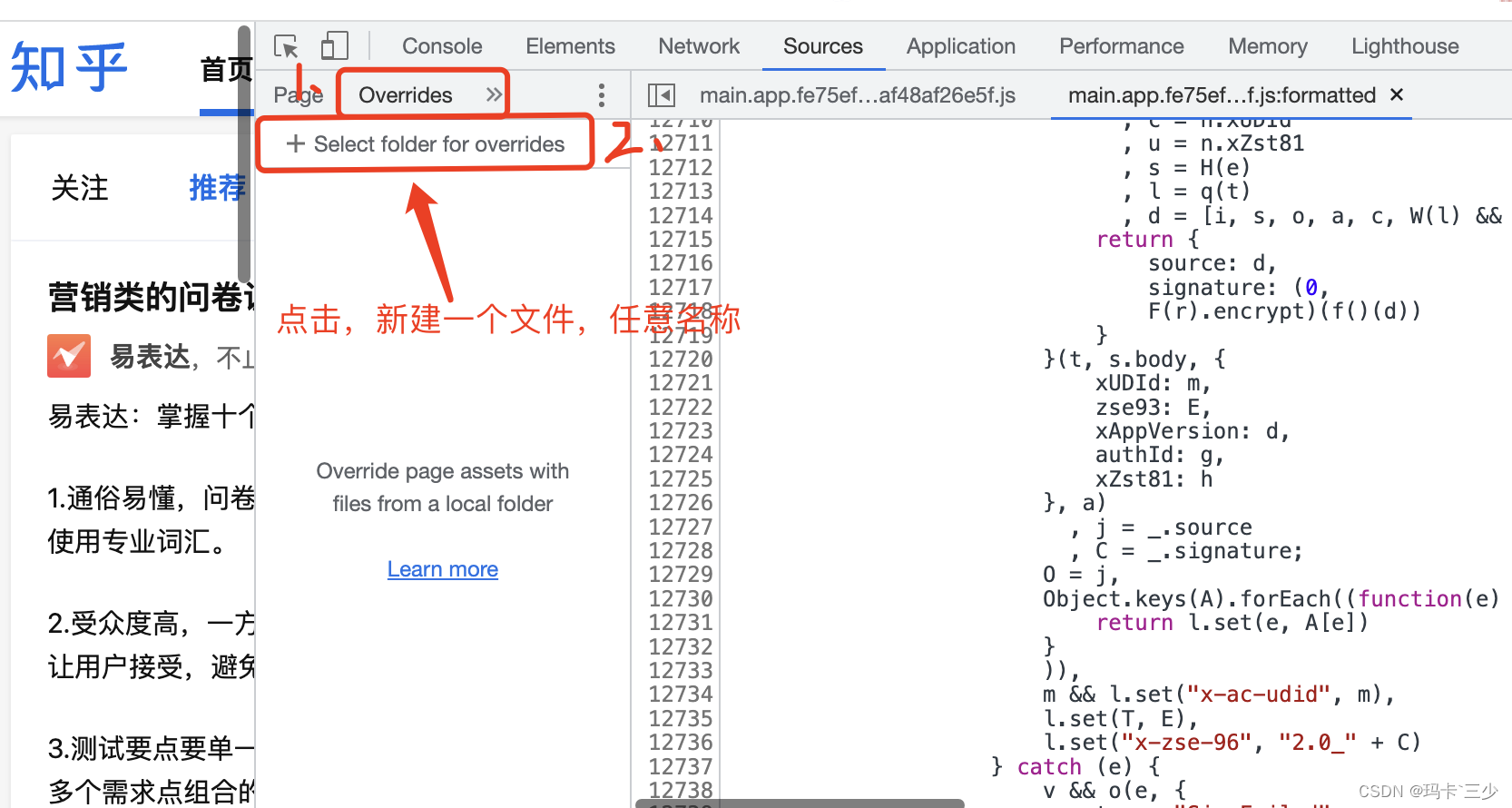The height and width of the screenshot is (808, 1512).
Task: Click line number 12720 in the gutter
Action: pos(681,360)
